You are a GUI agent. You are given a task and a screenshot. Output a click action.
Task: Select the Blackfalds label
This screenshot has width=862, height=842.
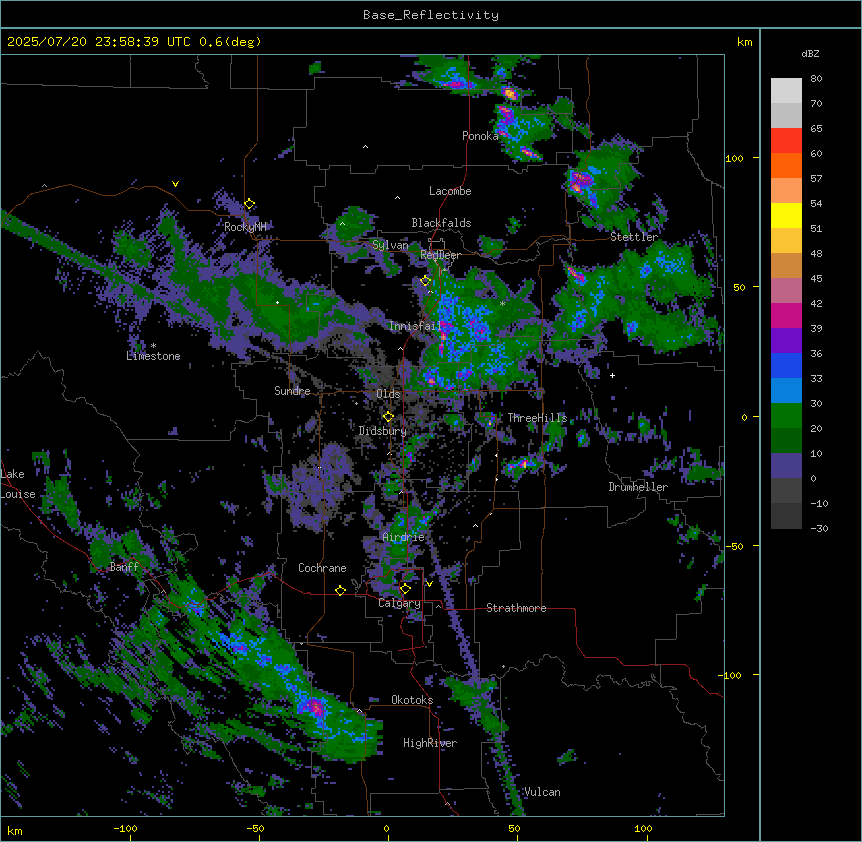441,223
